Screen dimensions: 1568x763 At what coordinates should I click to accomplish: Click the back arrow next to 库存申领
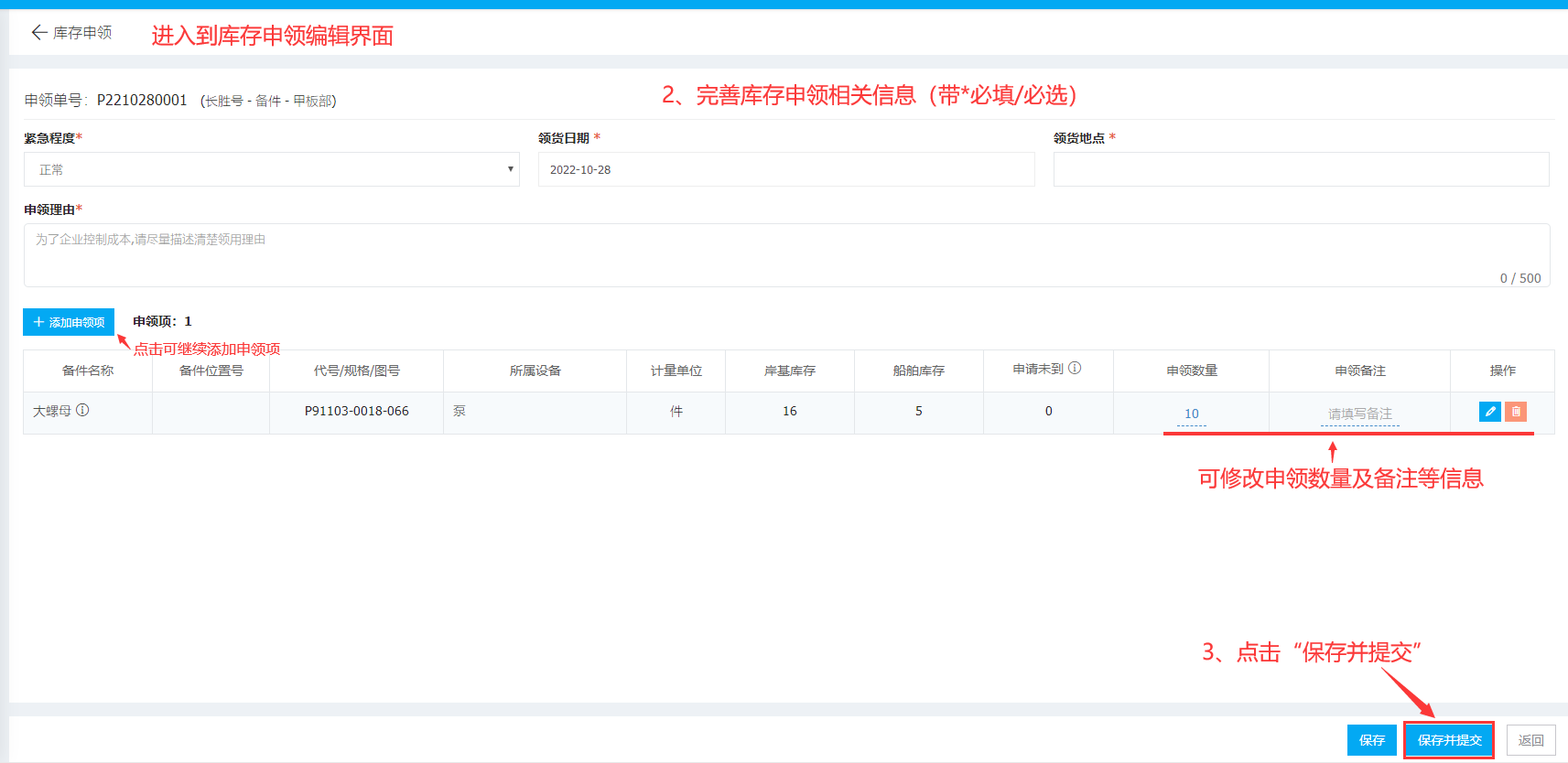pos(38,33)
